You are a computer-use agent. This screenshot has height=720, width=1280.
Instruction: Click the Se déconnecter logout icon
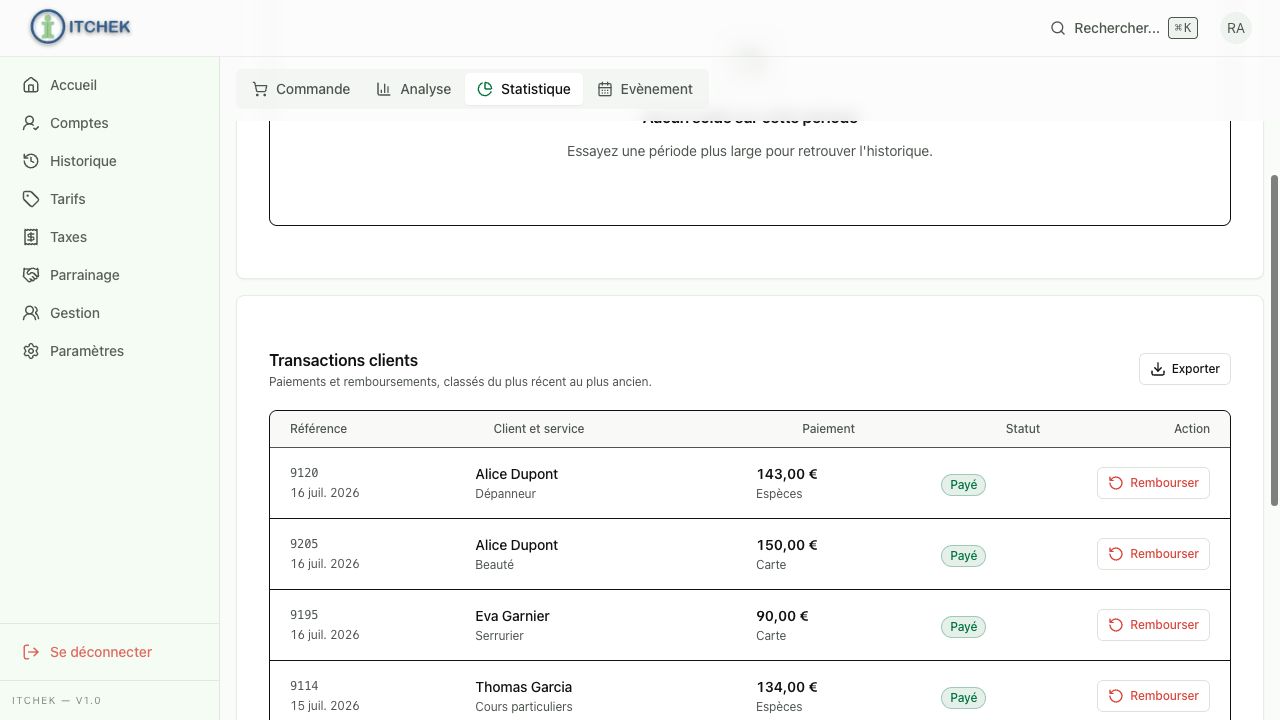[31, 652]
